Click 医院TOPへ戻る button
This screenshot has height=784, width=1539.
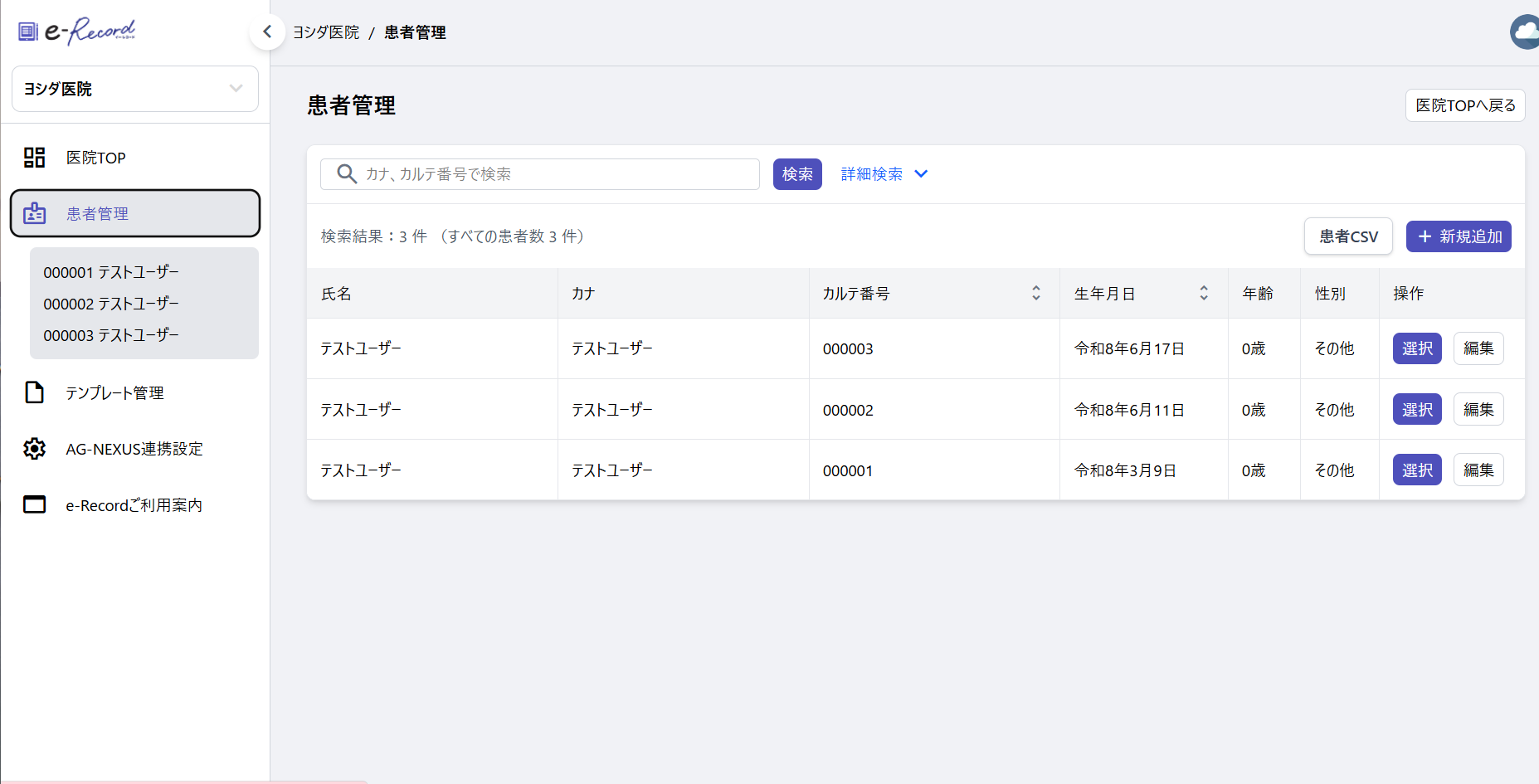tap(1465, 105)
